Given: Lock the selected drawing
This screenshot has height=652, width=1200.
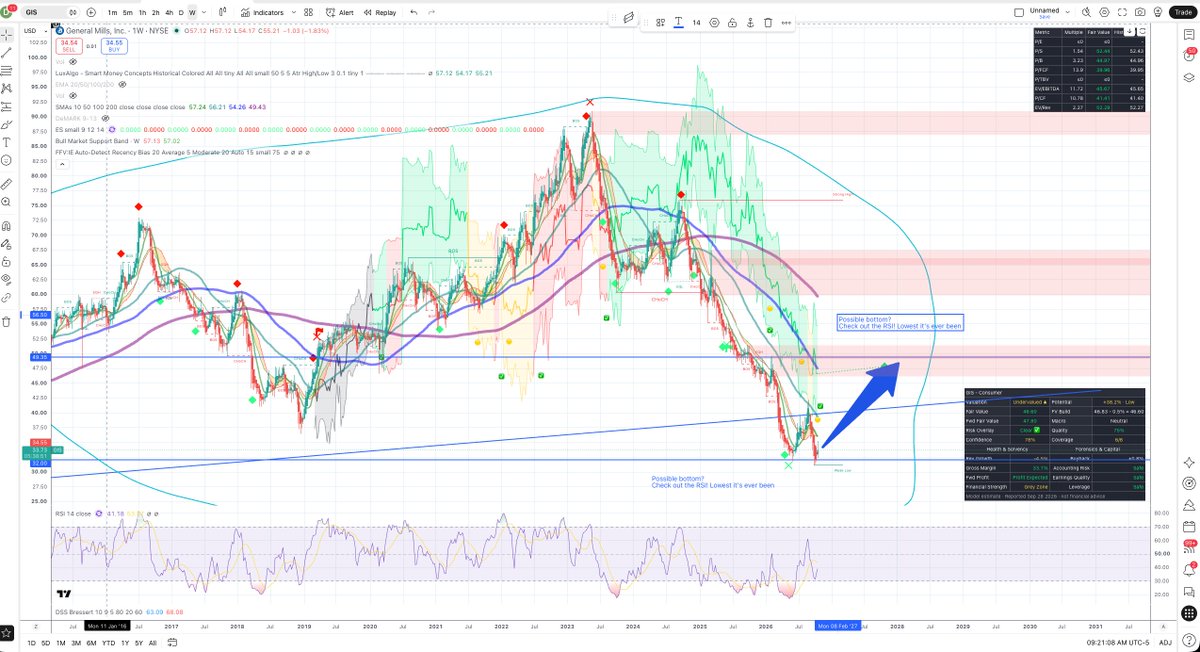Looking at the screenshot, I should [x=732, y=22].
